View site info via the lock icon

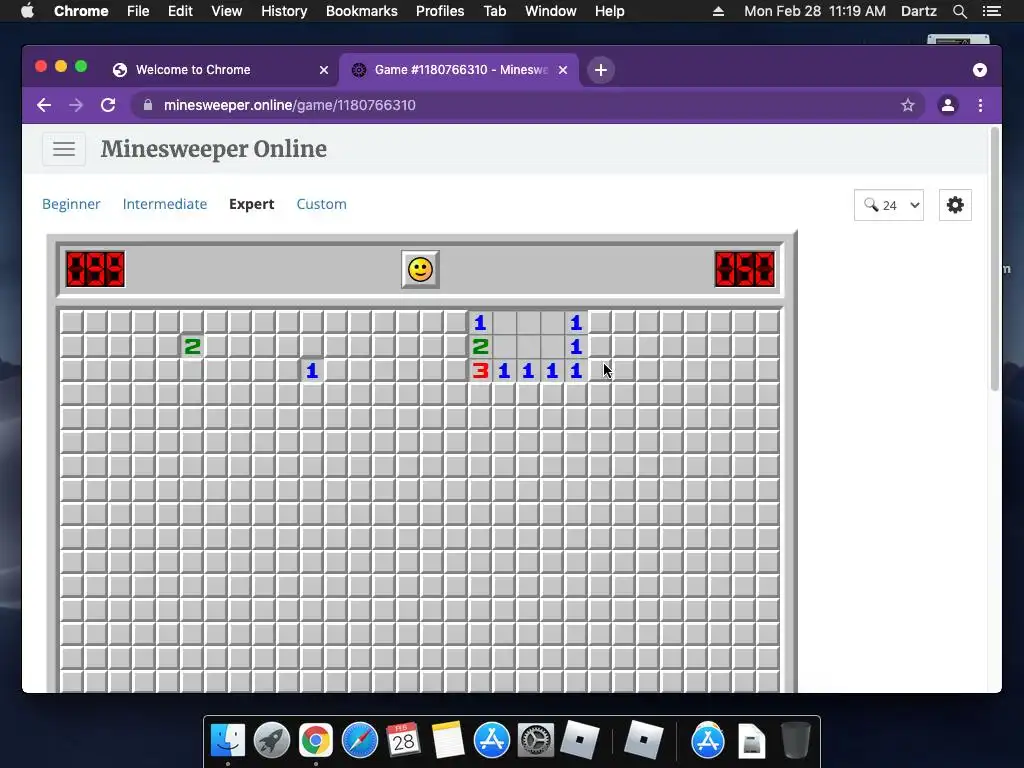(x=148, y=105)
